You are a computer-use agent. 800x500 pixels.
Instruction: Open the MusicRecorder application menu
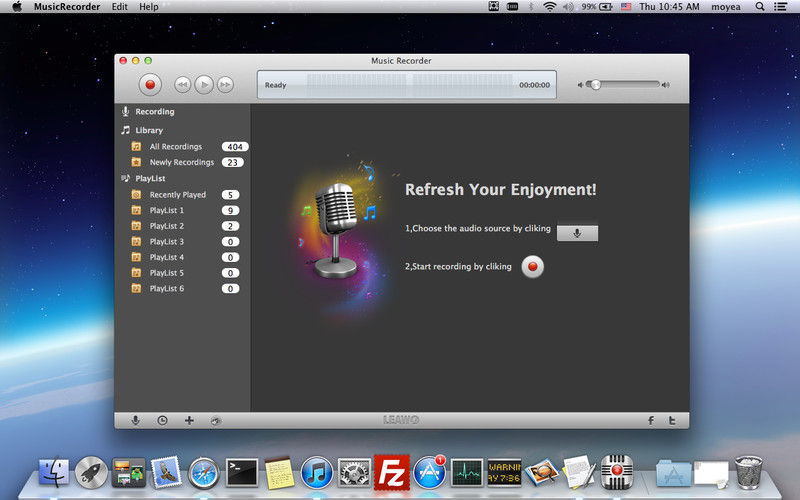pyautogui.click(x=67, y=7)
